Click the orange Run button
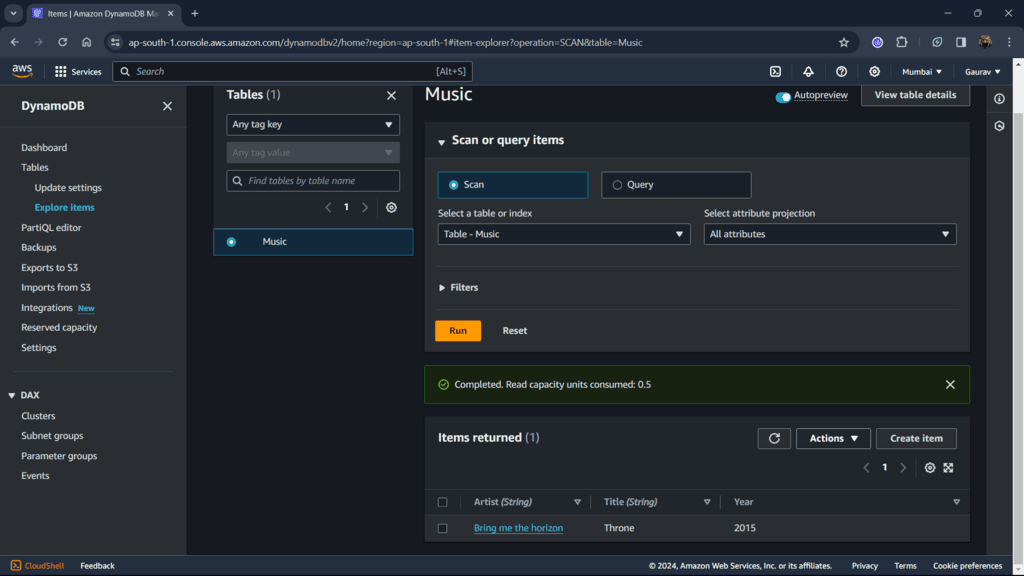The image size is (1024, 576). pyautogui.click(x=458, y=330)
